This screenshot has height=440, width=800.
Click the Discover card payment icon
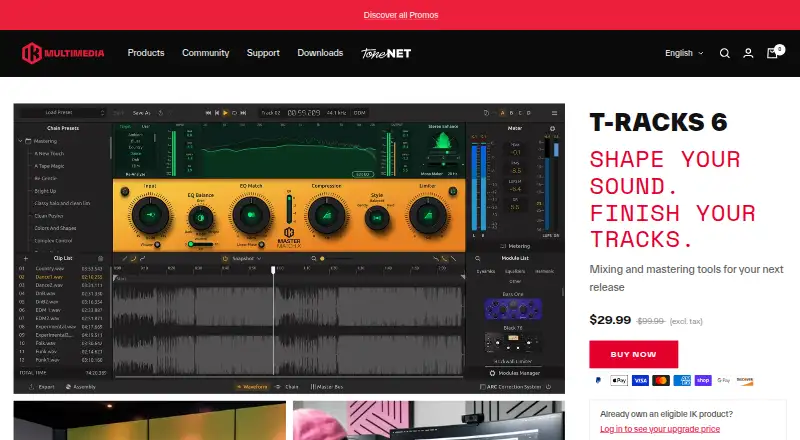pos(745,380)
